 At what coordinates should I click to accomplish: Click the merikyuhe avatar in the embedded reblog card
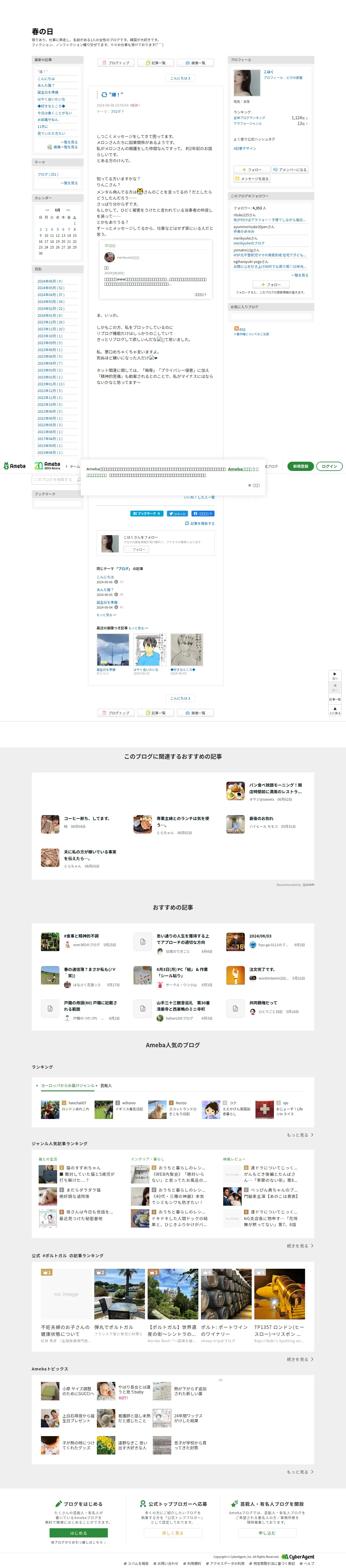click(110, 257)
